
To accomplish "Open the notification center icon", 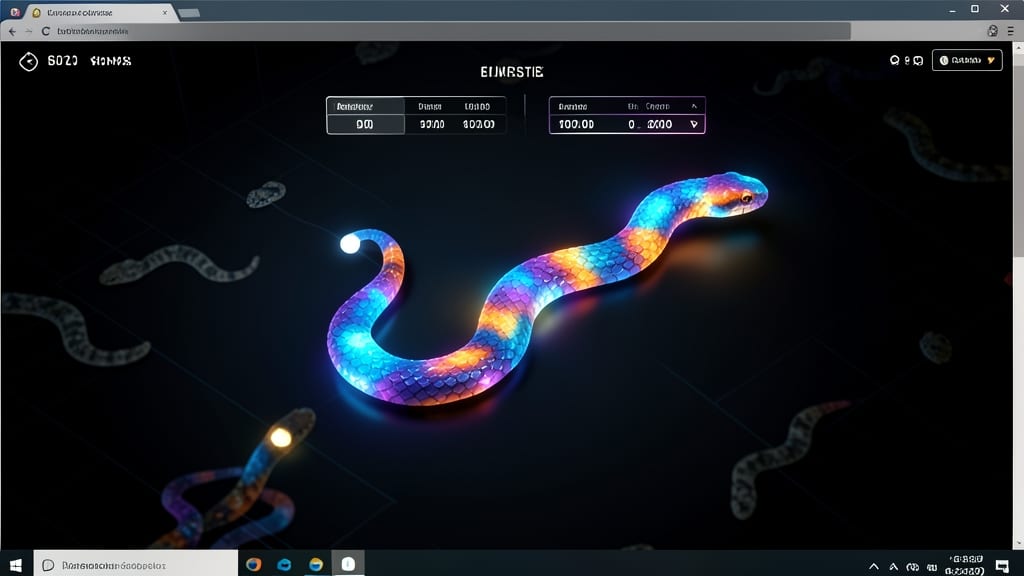I will click(x=1002, y=566).
